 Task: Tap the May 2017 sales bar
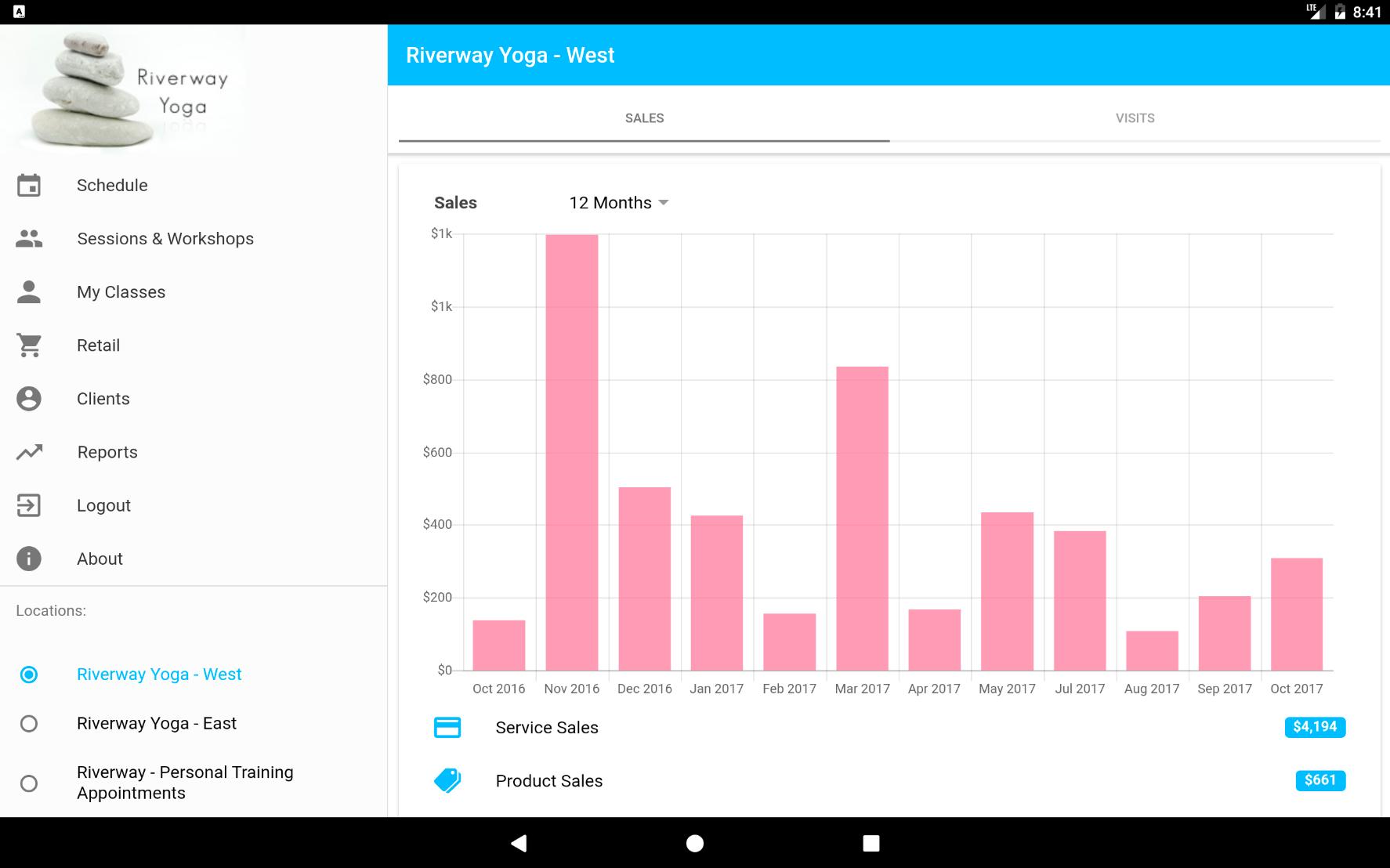pyautogui.click(x=1008, y=591)
